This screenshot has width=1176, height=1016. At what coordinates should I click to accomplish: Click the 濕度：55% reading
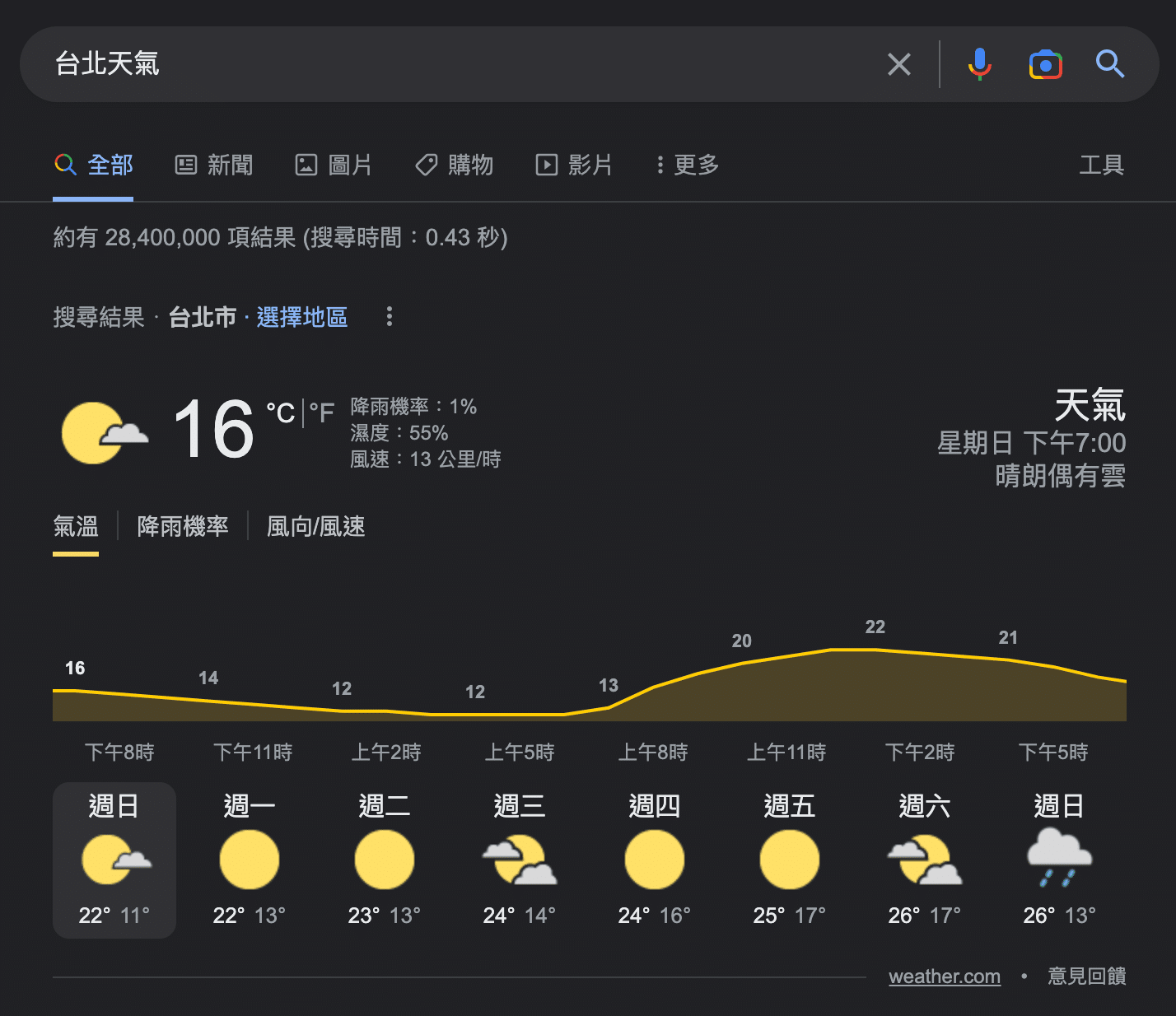coord(399,433)
